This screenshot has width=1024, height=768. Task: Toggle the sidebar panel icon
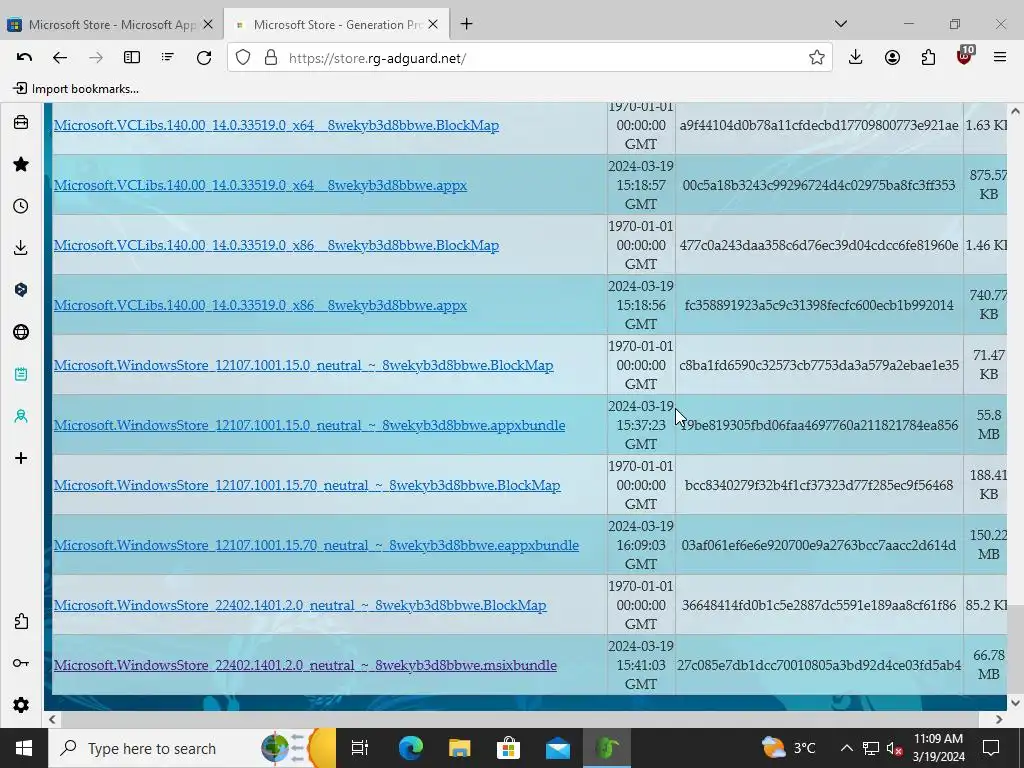[x=132, y=57]
